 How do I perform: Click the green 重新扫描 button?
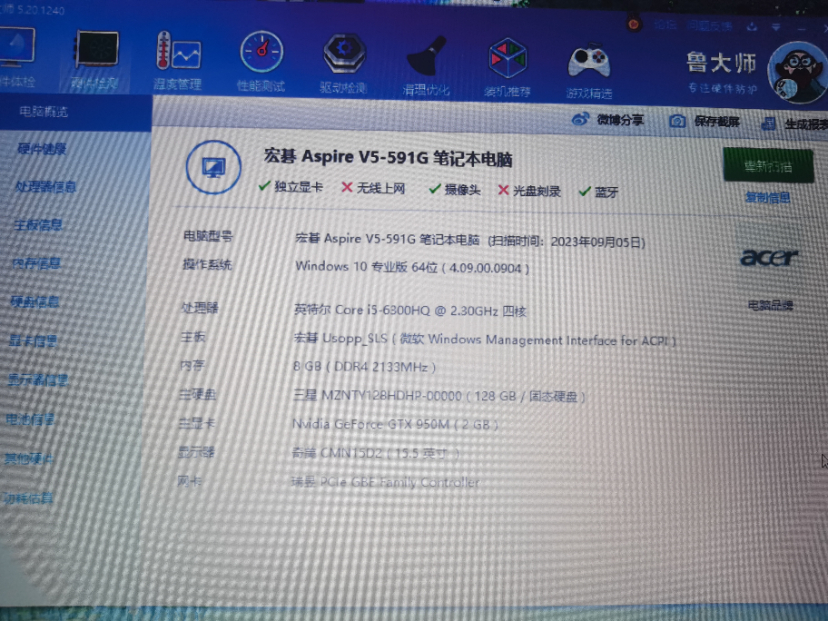pos(768,166)
